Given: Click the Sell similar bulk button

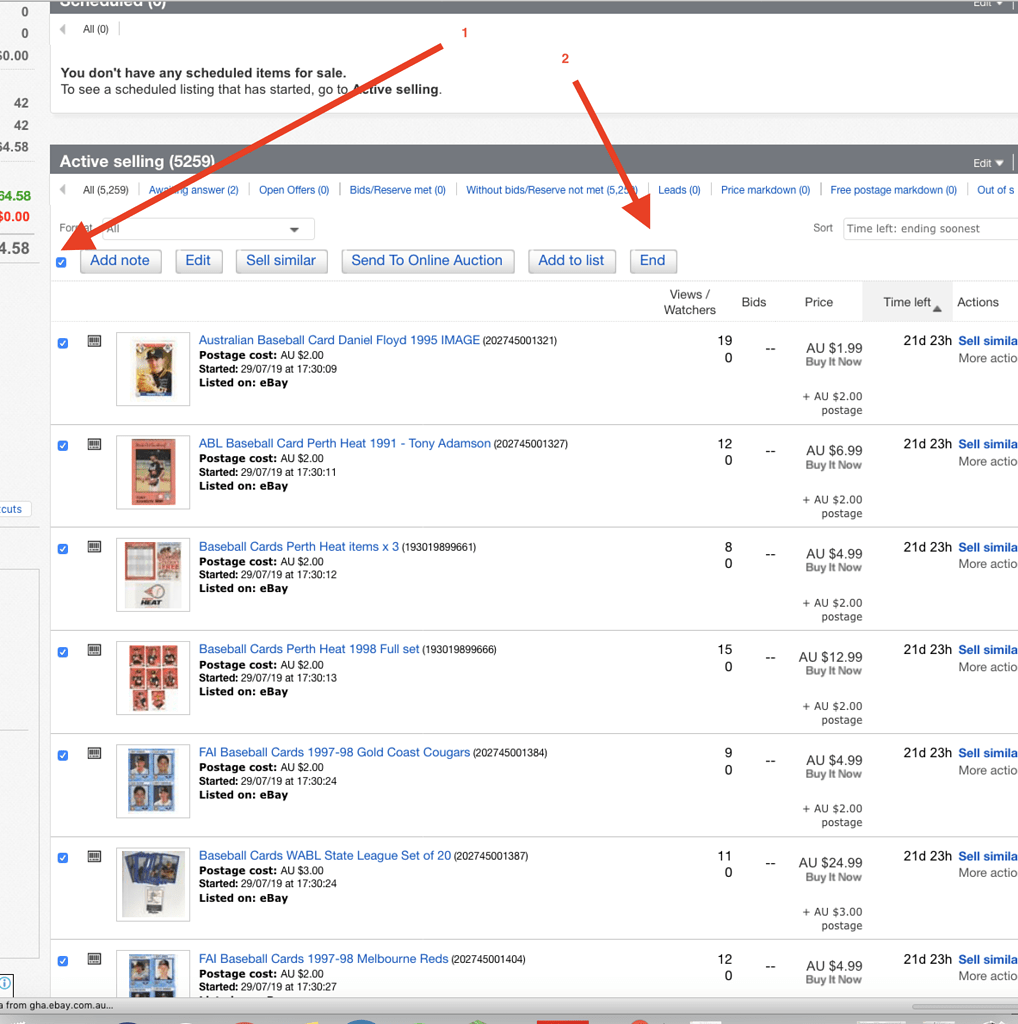Looking at the screenshot, I should coord(281,261).
